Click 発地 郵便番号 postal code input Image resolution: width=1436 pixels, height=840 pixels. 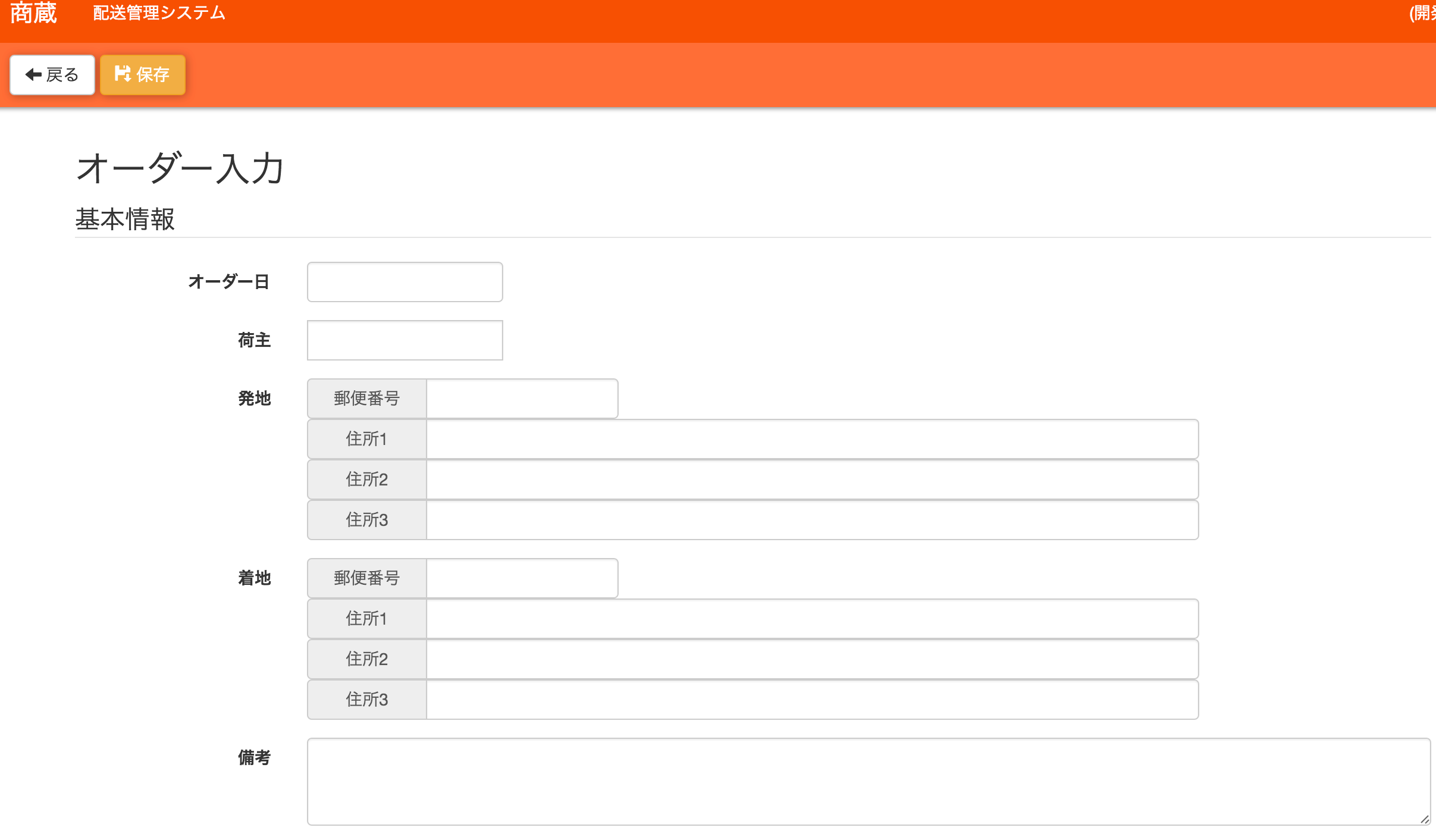point(522,399)
